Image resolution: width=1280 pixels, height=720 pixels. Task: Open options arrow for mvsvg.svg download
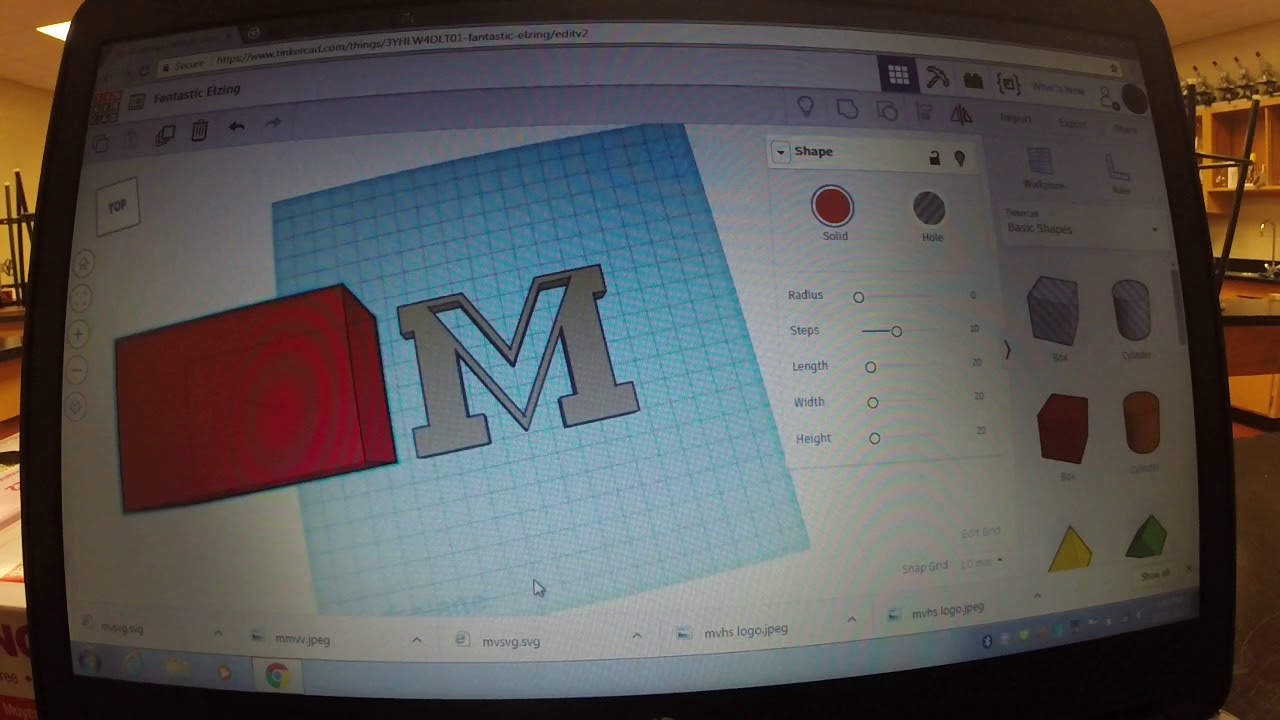[x=636, y=635]
